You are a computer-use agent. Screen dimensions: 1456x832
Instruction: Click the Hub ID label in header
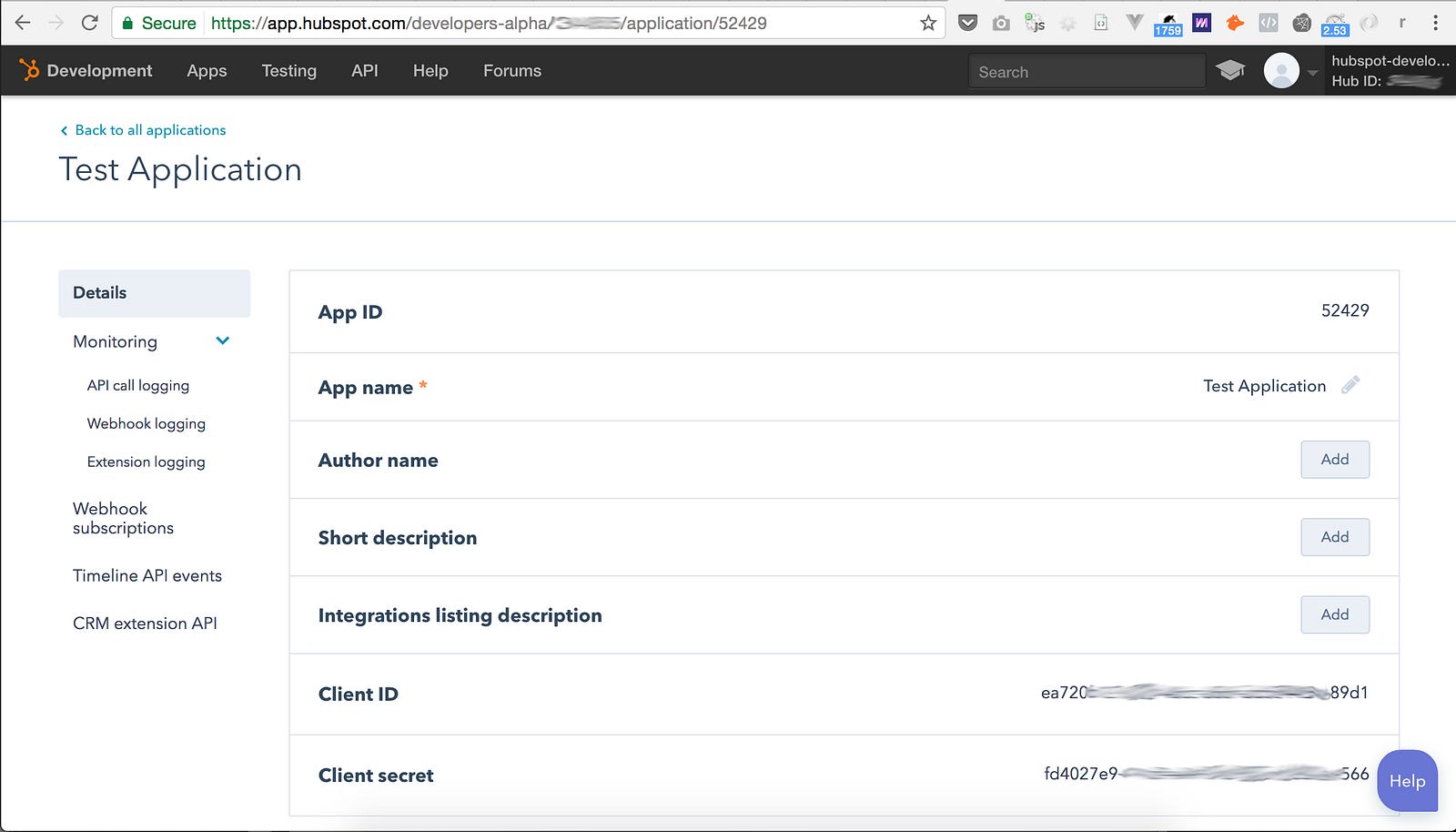pos(1356,81)
